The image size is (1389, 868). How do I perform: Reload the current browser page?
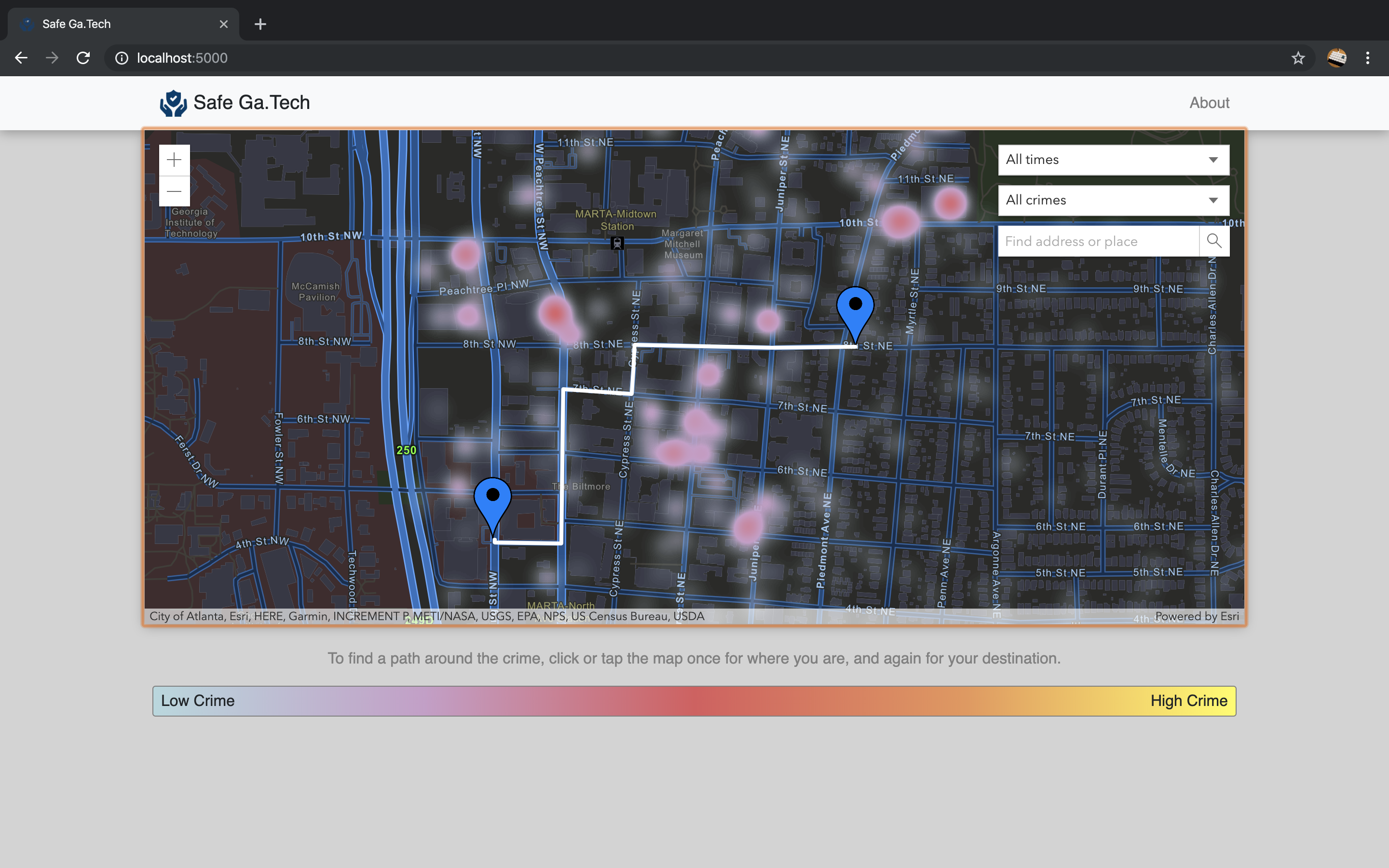point(83,58)
